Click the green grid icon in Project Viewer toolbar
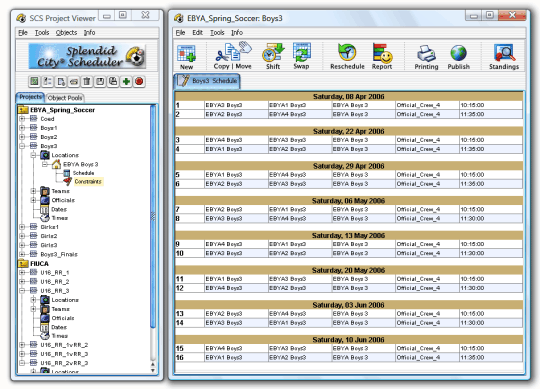The height and width of the screenshot is (389, 540). [34, 82]
